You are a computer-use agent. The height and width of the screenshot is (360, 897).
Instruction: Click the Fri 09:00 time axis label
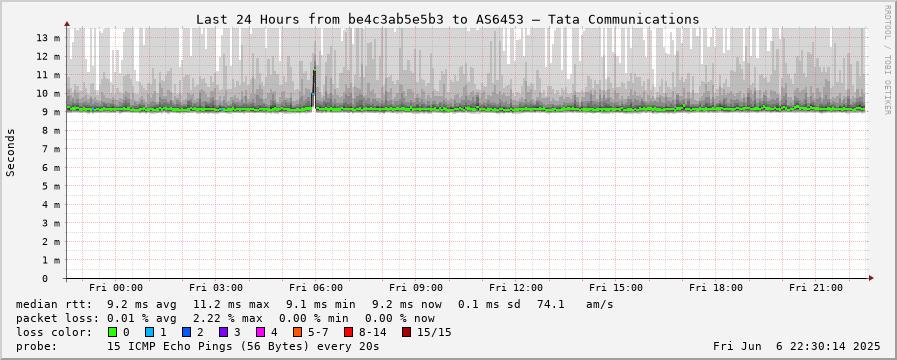tap(416, 288)
